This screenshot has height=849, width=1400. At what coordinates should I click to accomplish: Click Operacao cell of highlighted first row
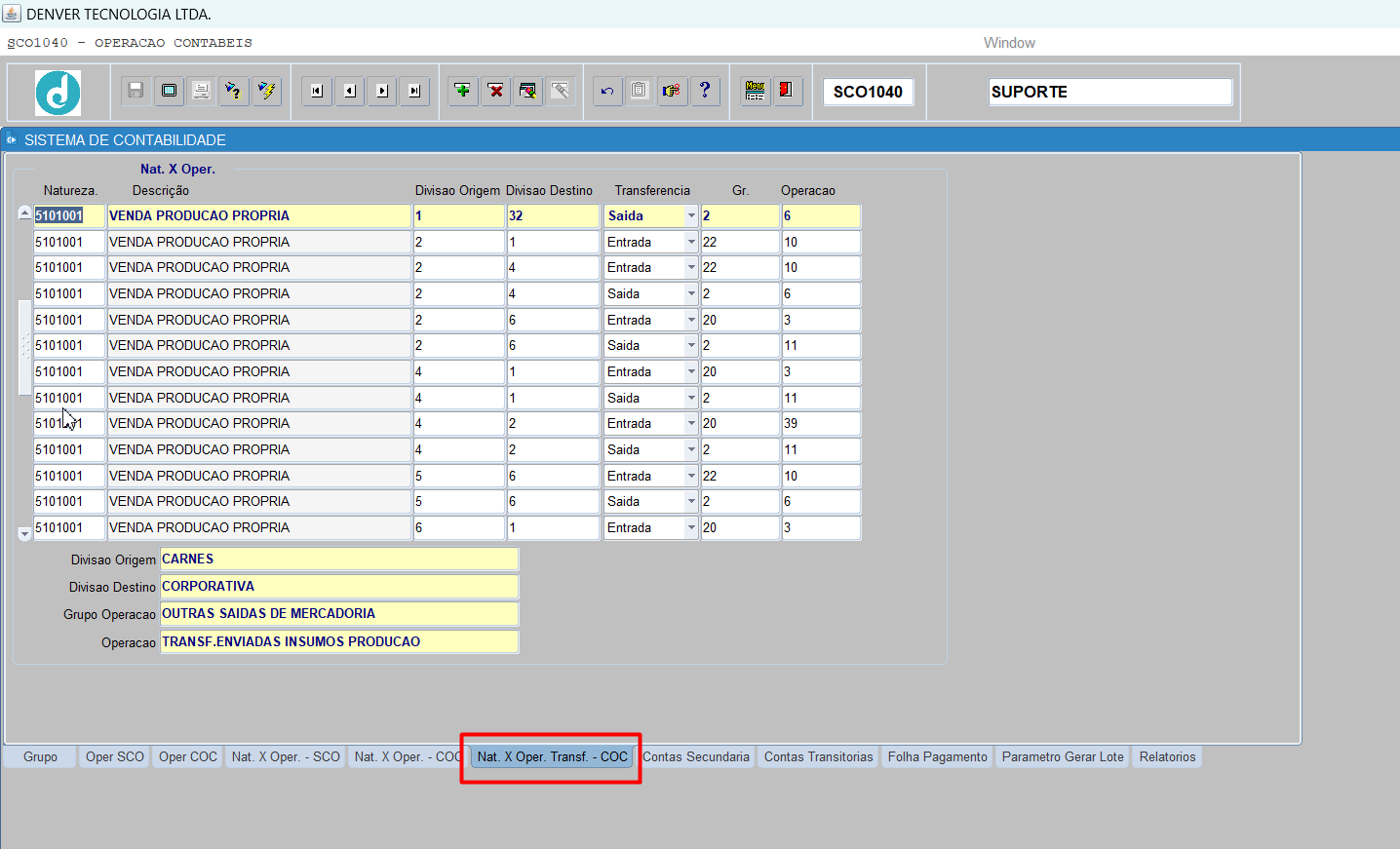point(821,215)
